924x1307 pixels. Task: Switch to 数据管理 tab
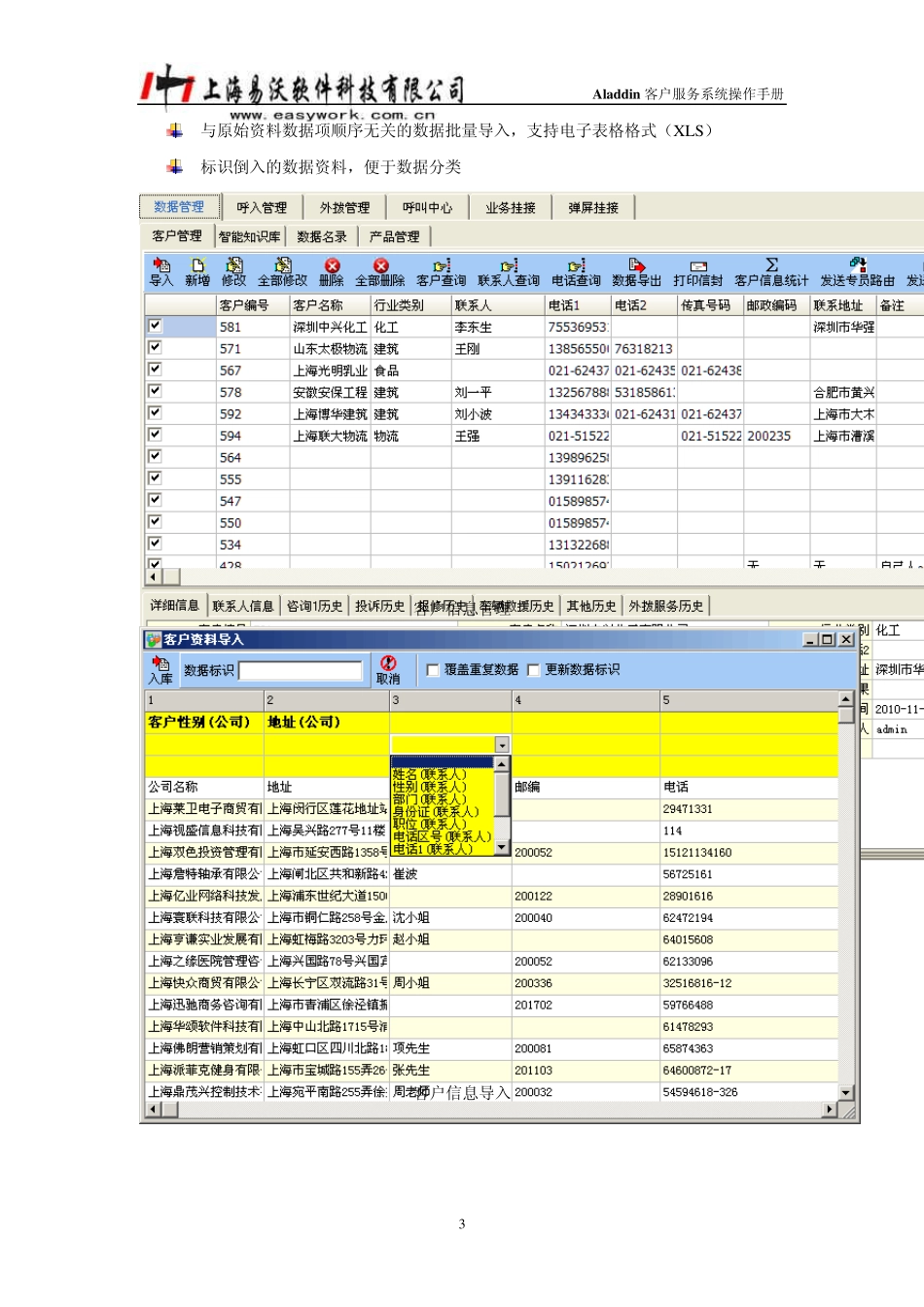[179, 207]
